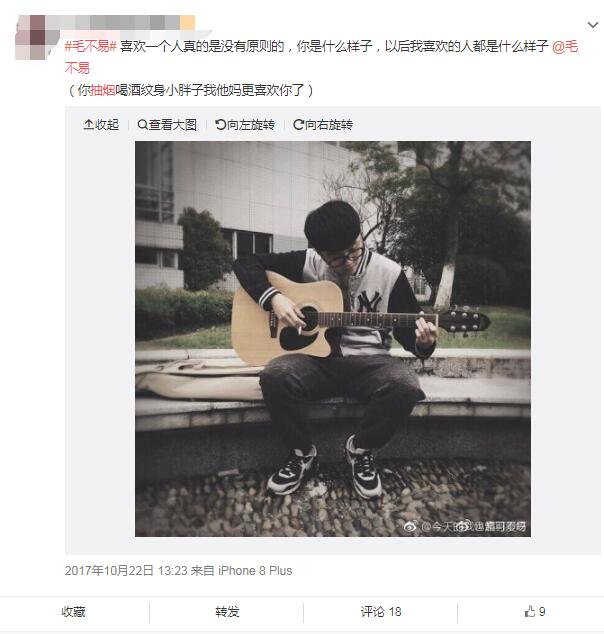Click the rotate right arrow icon
The height and width of the screenshot is (634, 604).
[x=298, y=125]
